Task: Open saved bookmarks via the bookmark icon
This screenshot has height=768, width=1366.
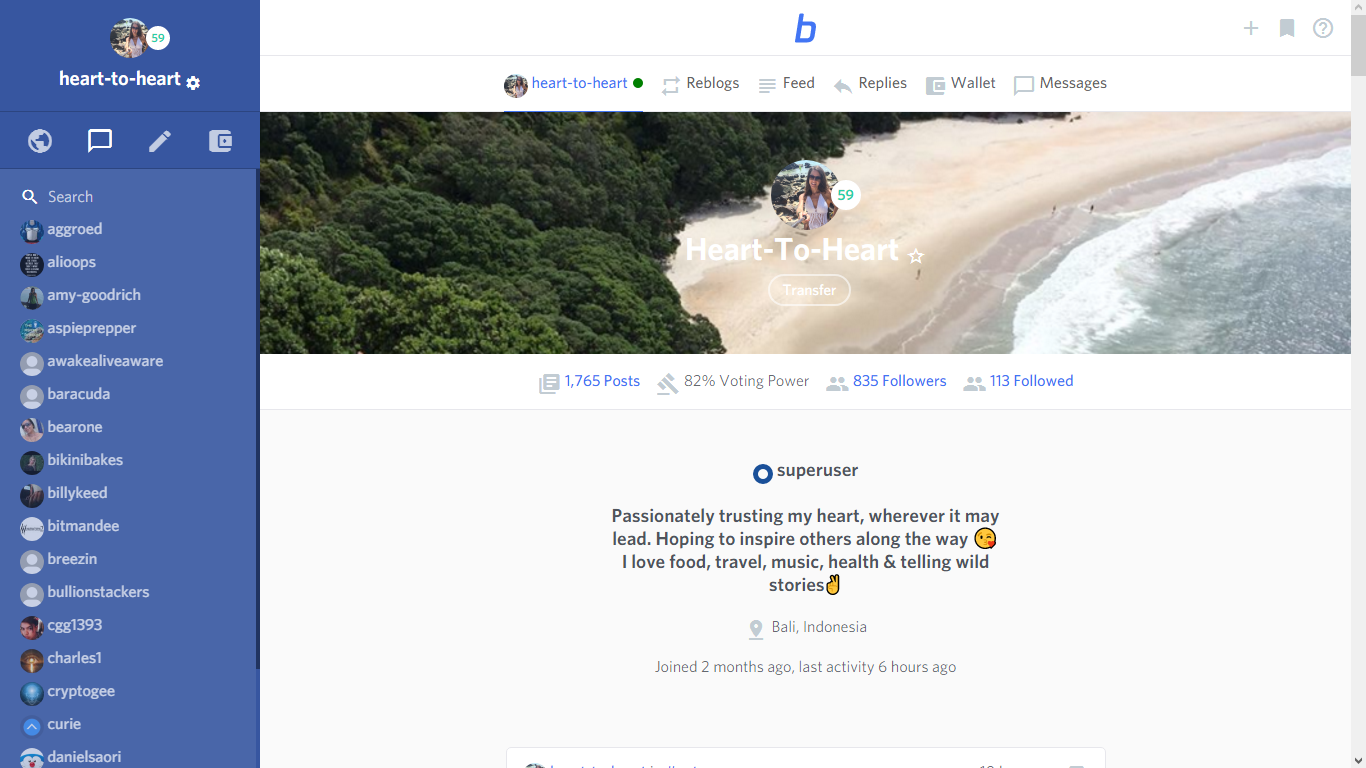Action: click(x=1287, y=28)
